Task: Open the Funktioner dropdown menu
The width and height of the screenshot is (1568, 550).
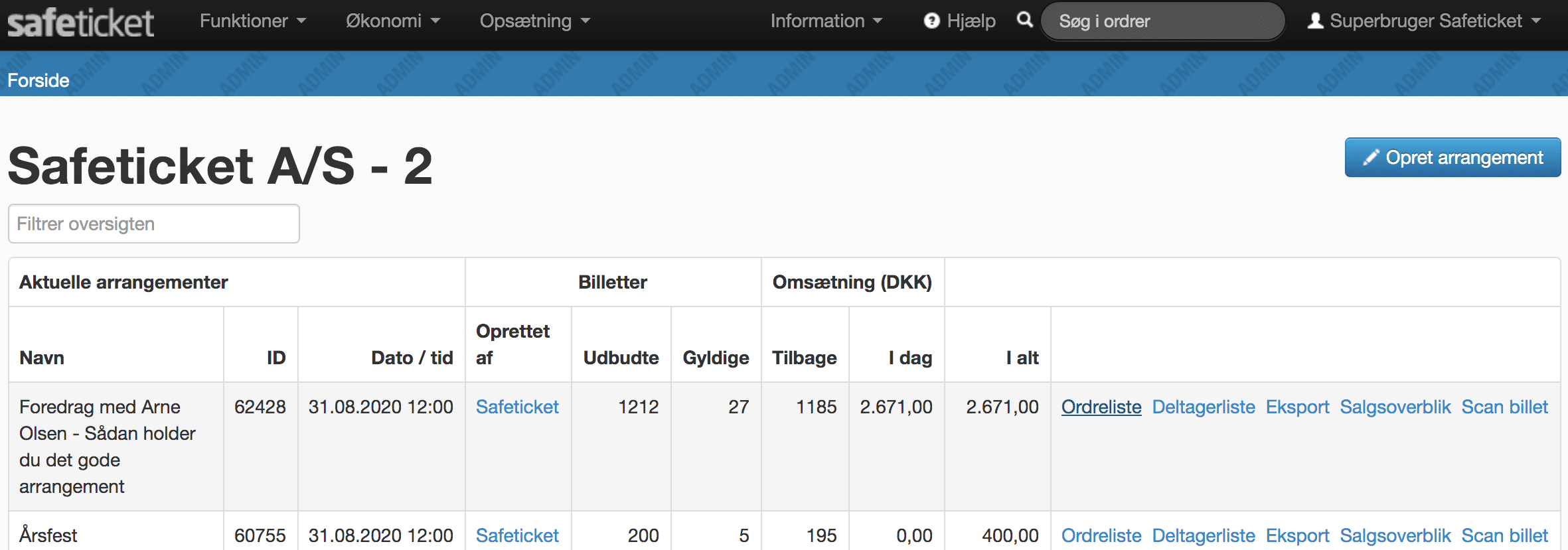Action: [x=253, y=21]
